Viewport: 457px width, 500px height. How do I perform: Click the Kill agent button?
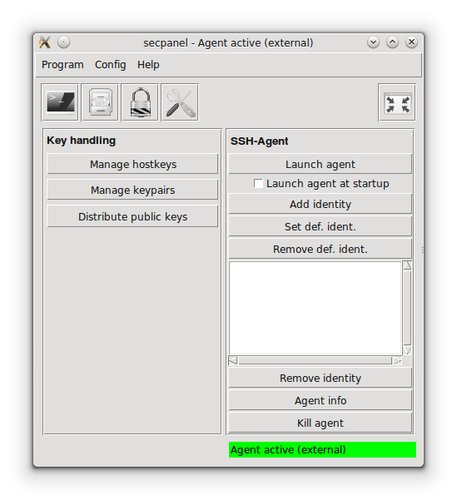tap(320, 423)
